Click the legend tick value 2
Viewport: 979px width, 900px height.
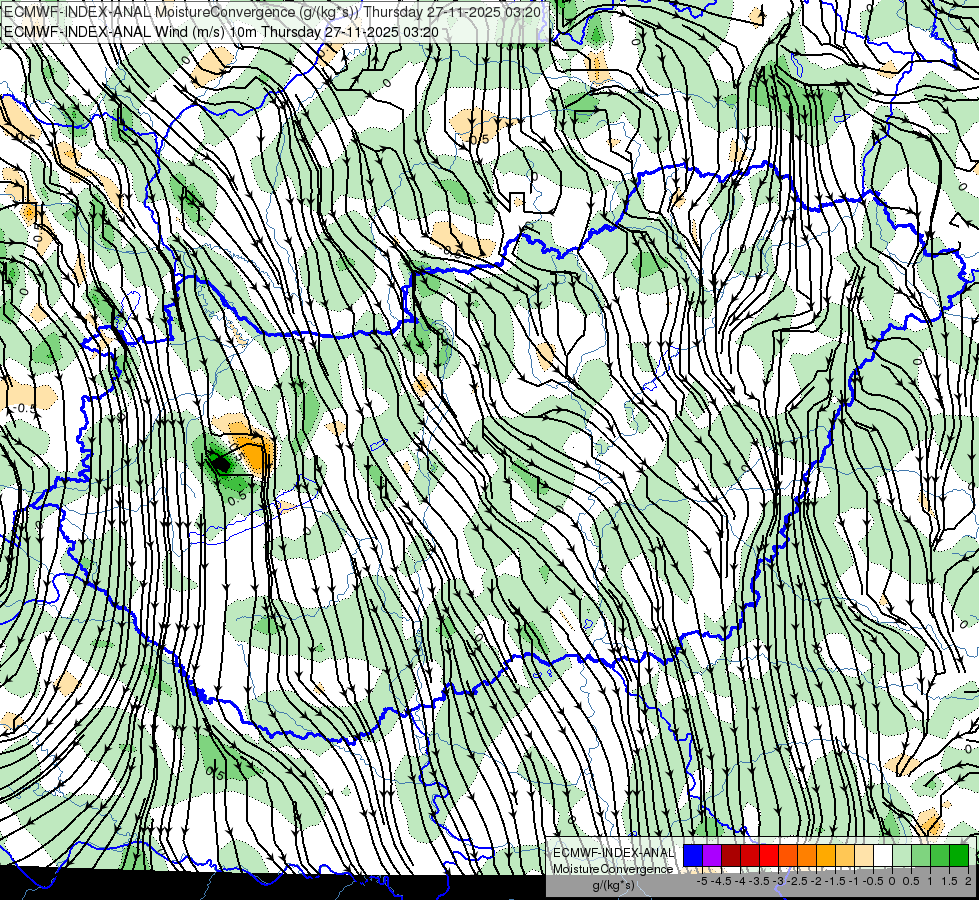click(968, 881)
